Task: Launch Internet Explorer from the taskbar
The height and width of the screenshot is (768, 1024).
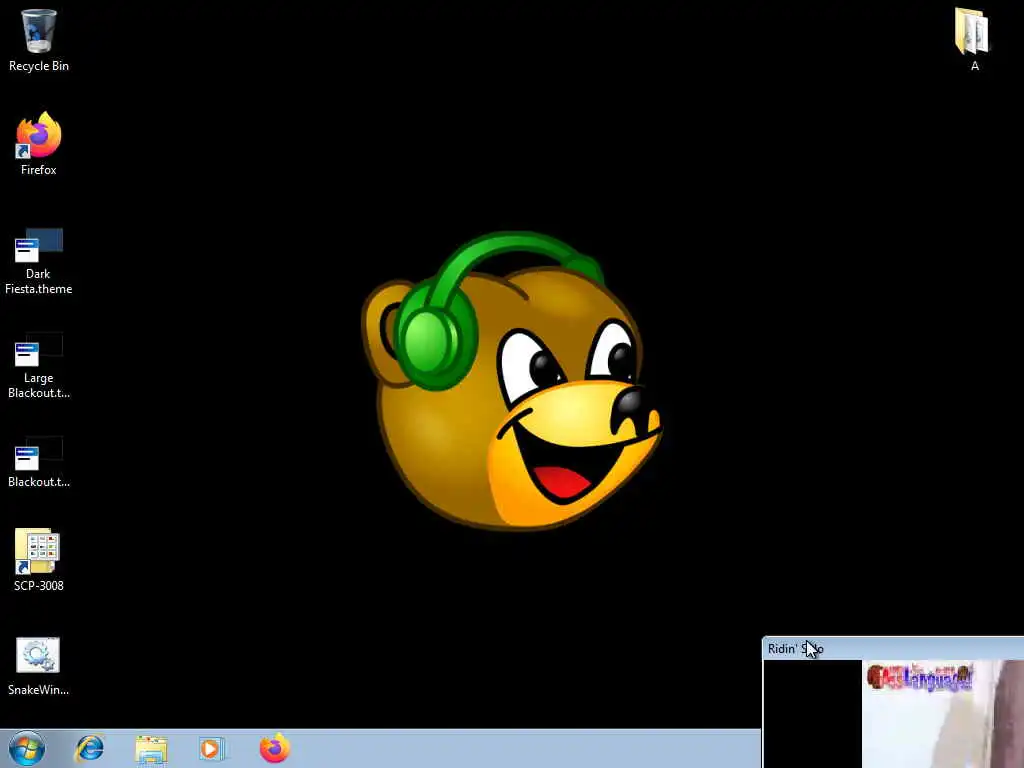Action: (89, 748)
